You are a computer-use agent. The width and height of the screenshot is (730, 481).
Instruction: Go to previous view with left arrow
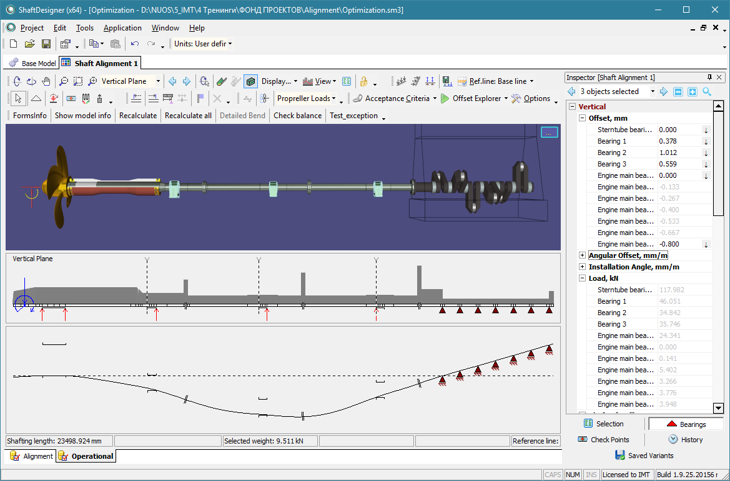(x=172, y=81)
